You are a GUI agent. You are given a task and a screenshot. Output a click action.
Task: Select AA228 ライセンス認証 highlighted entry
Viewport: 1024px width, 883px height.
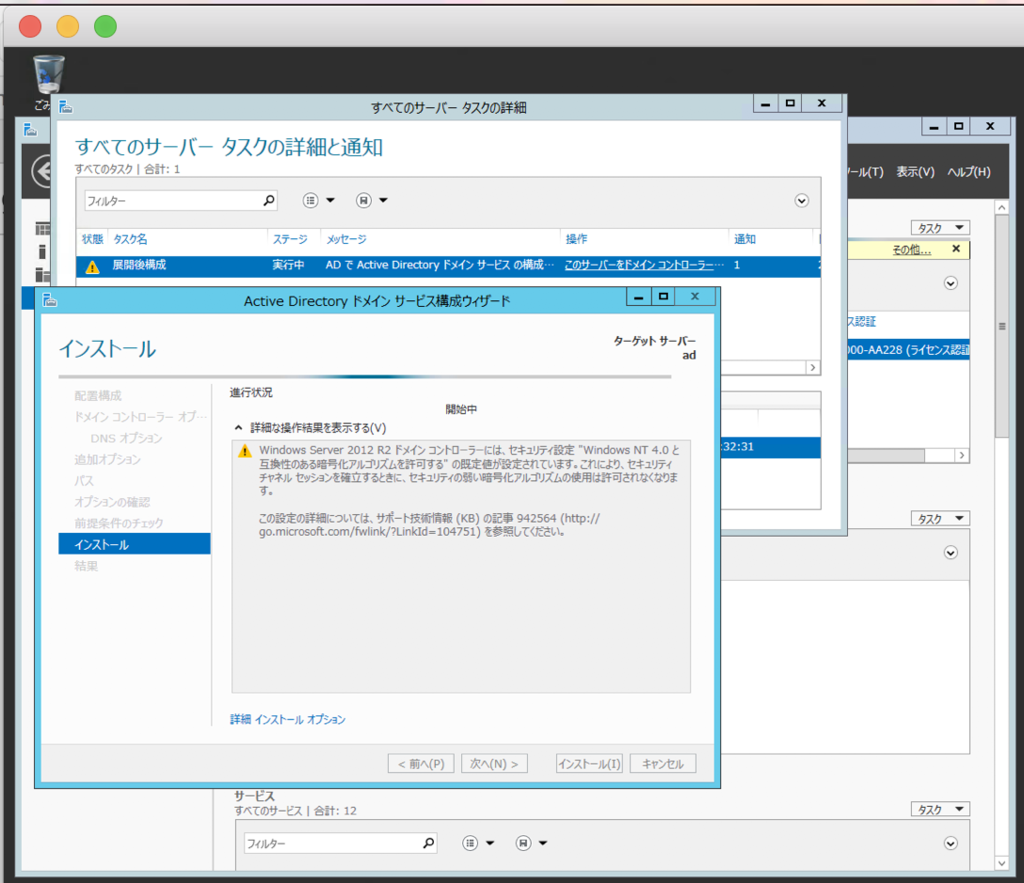click(x=908, y=349)
